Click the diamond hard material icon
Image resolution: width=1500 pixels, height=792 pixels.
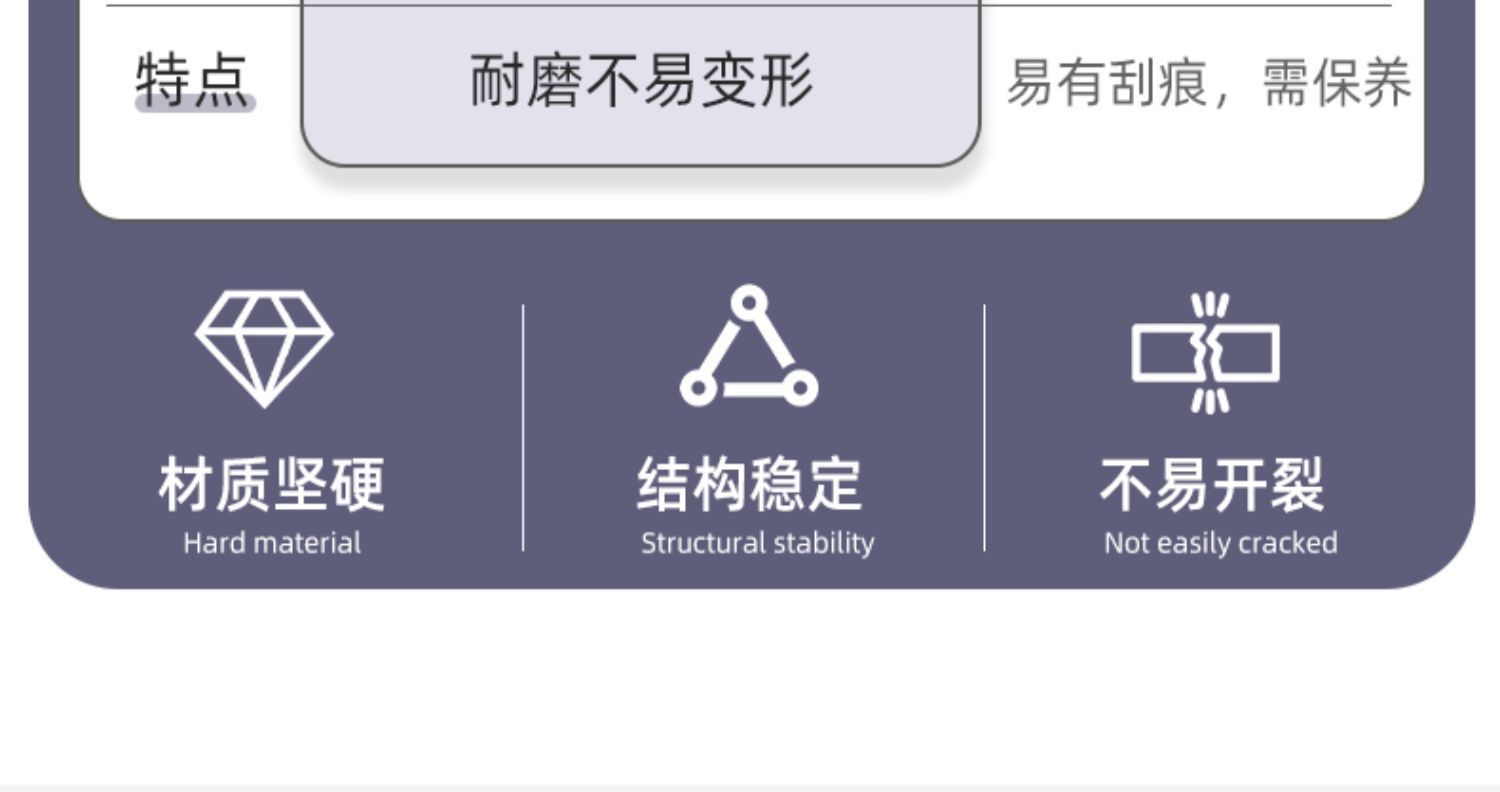pos(264,348)
